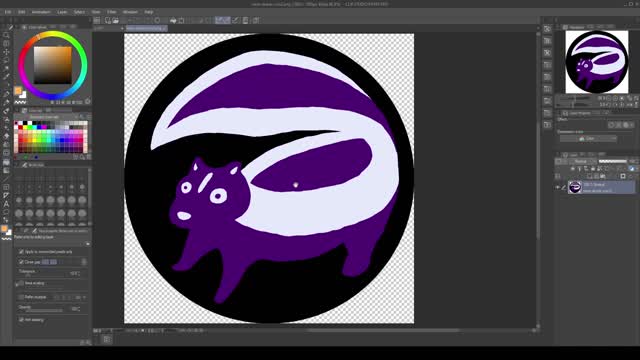Click the second icon in right dock column
This screenshot has height=360, width=640.
[547, 41]
